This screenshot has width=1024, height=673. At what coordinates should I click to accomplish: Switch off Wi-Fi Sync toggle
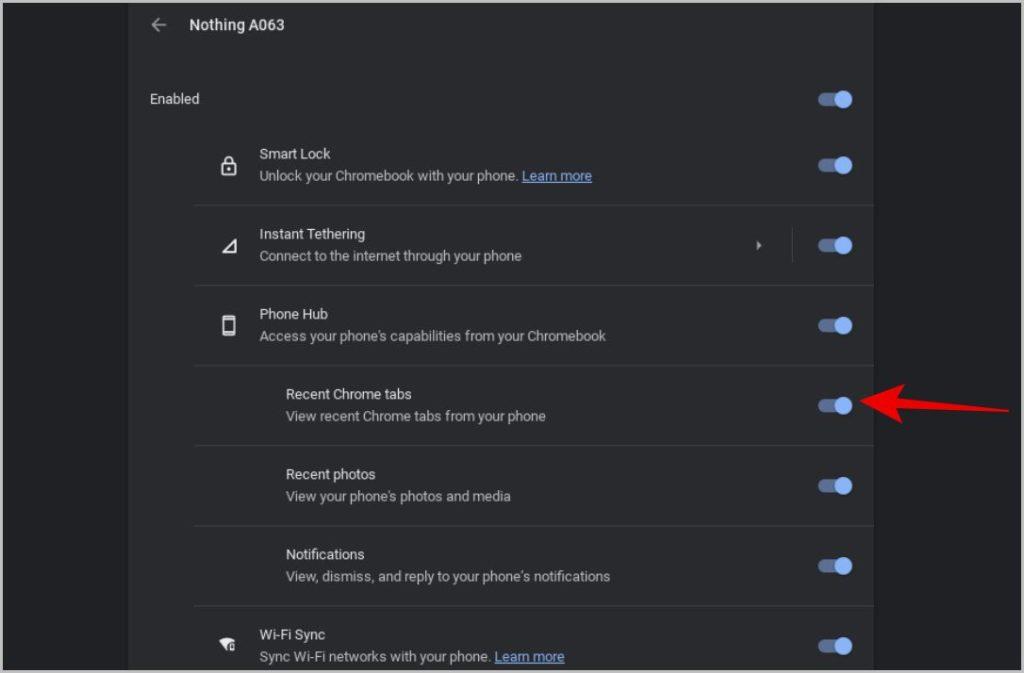835,646
